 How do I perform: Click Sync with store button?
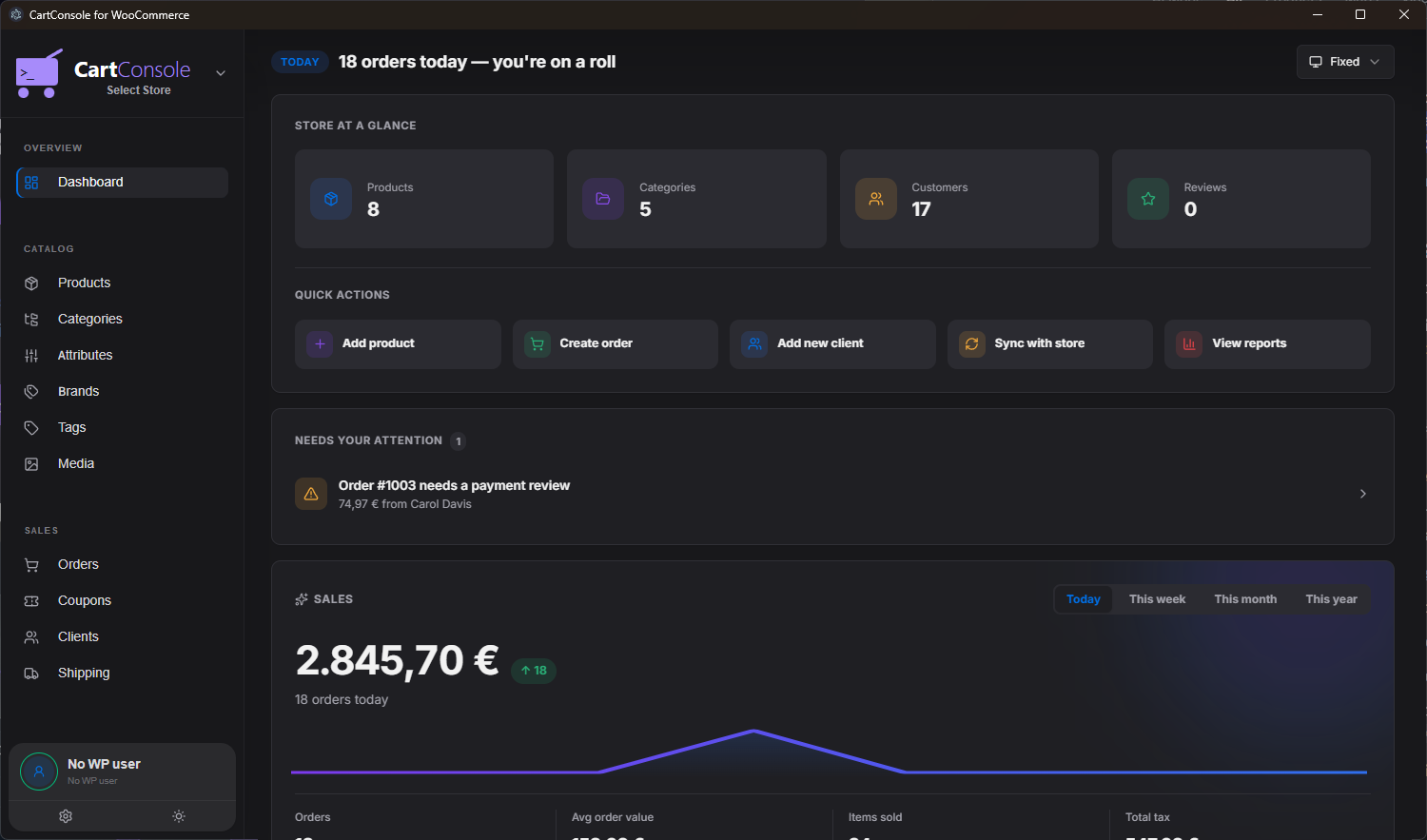coord(1050,343)
